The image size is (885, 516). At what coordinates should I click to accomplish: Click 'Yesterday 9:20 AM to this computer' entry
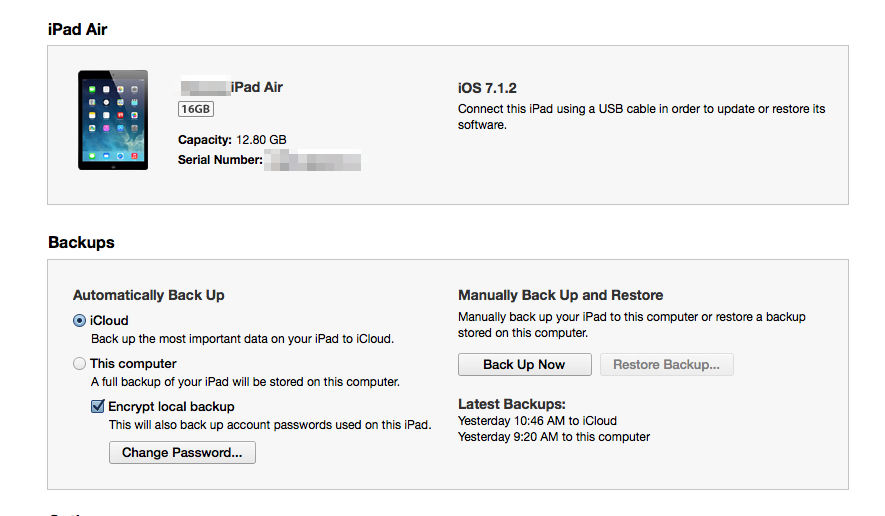(x=554, y=437)
